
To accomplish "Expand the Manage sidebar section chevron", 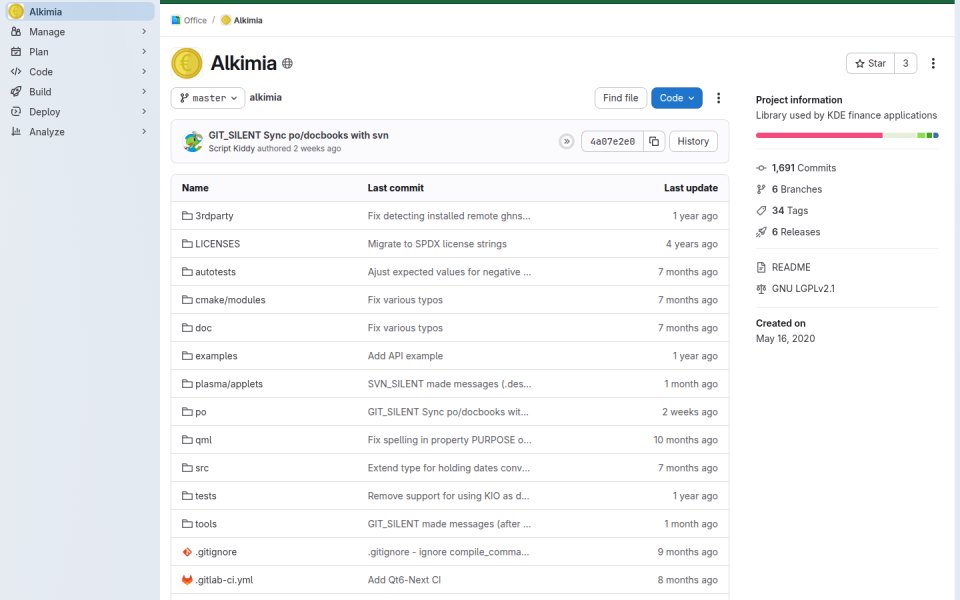I will (144, 32).
